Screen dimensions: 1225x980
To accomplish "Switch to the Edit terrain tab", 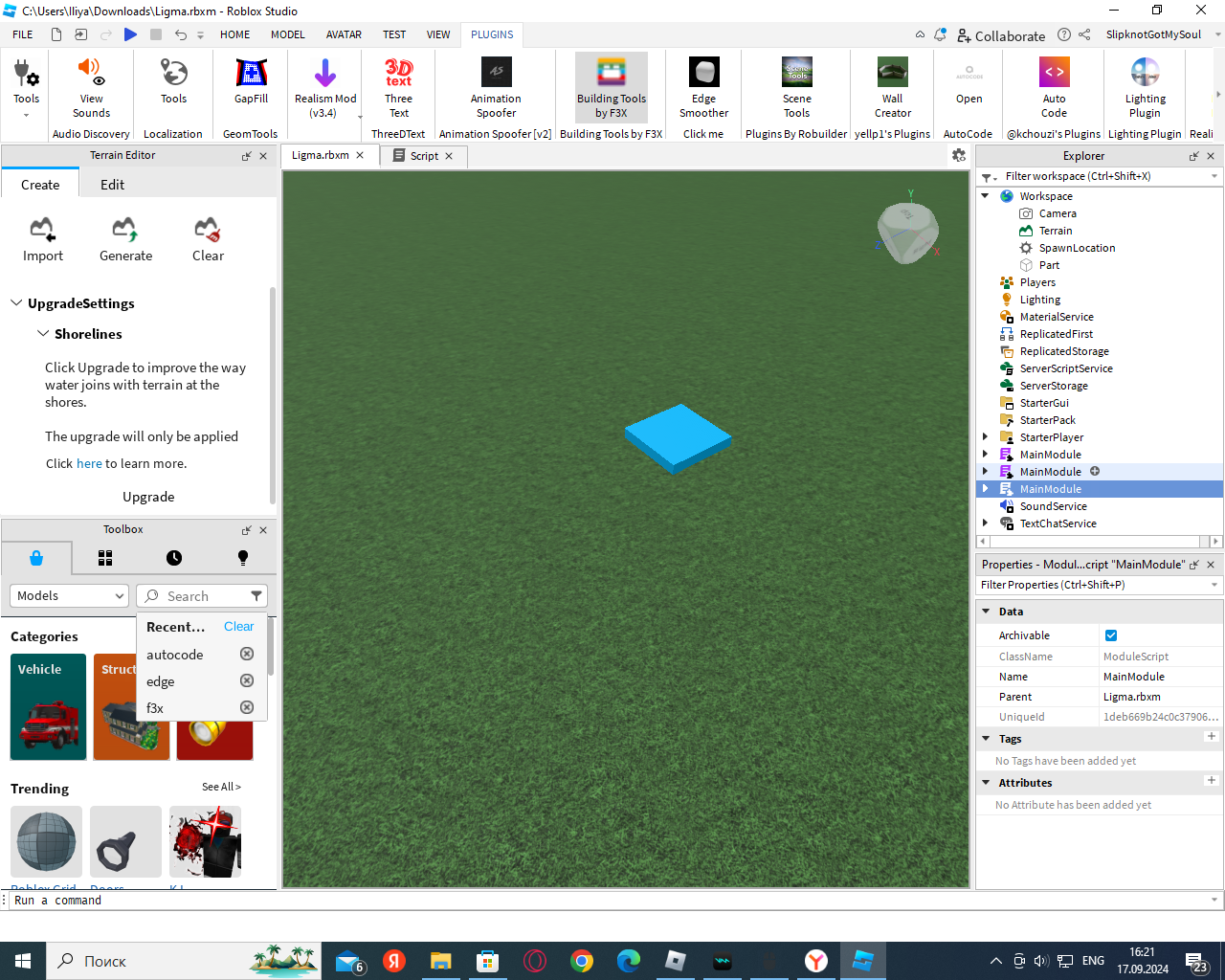I will (x=113, y=185).
